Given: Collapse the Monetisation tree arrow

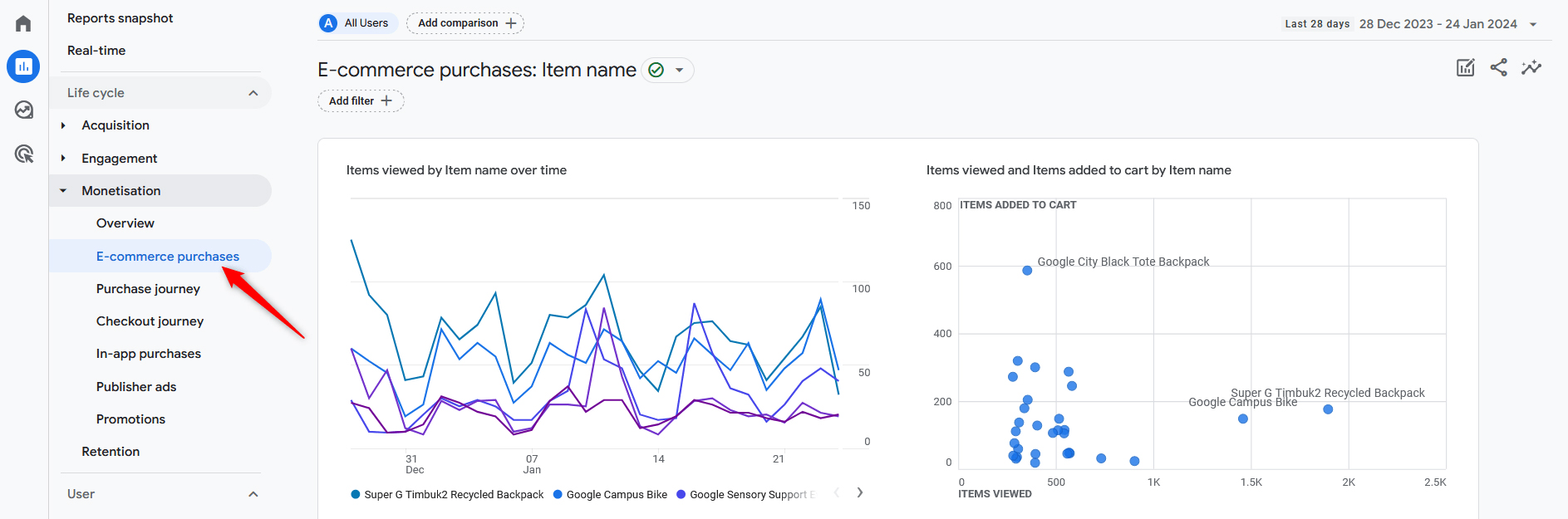Looking at the screenshot, I should (63, 191).
